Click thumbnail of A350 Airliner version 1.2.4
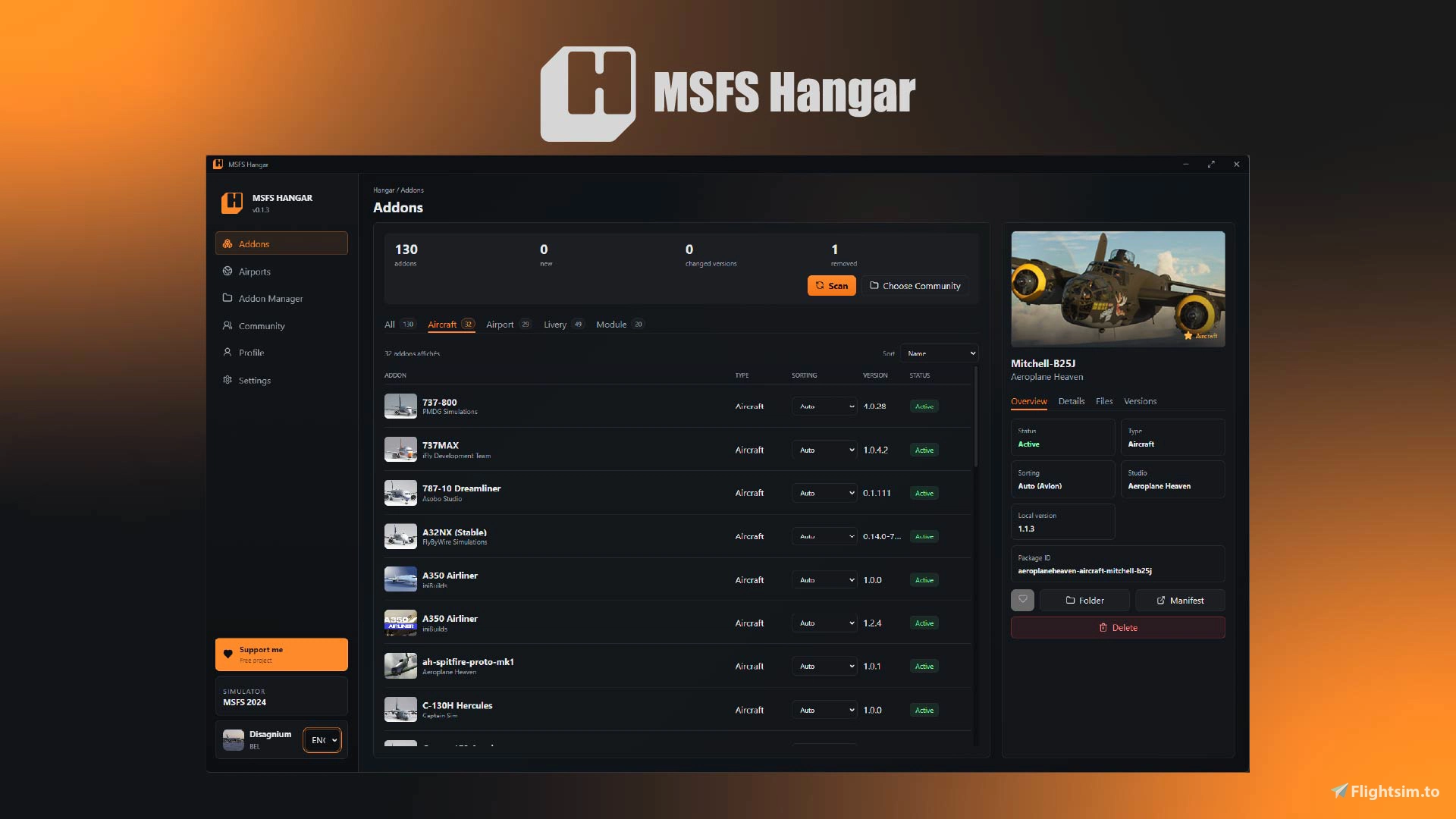 [400, 623]
